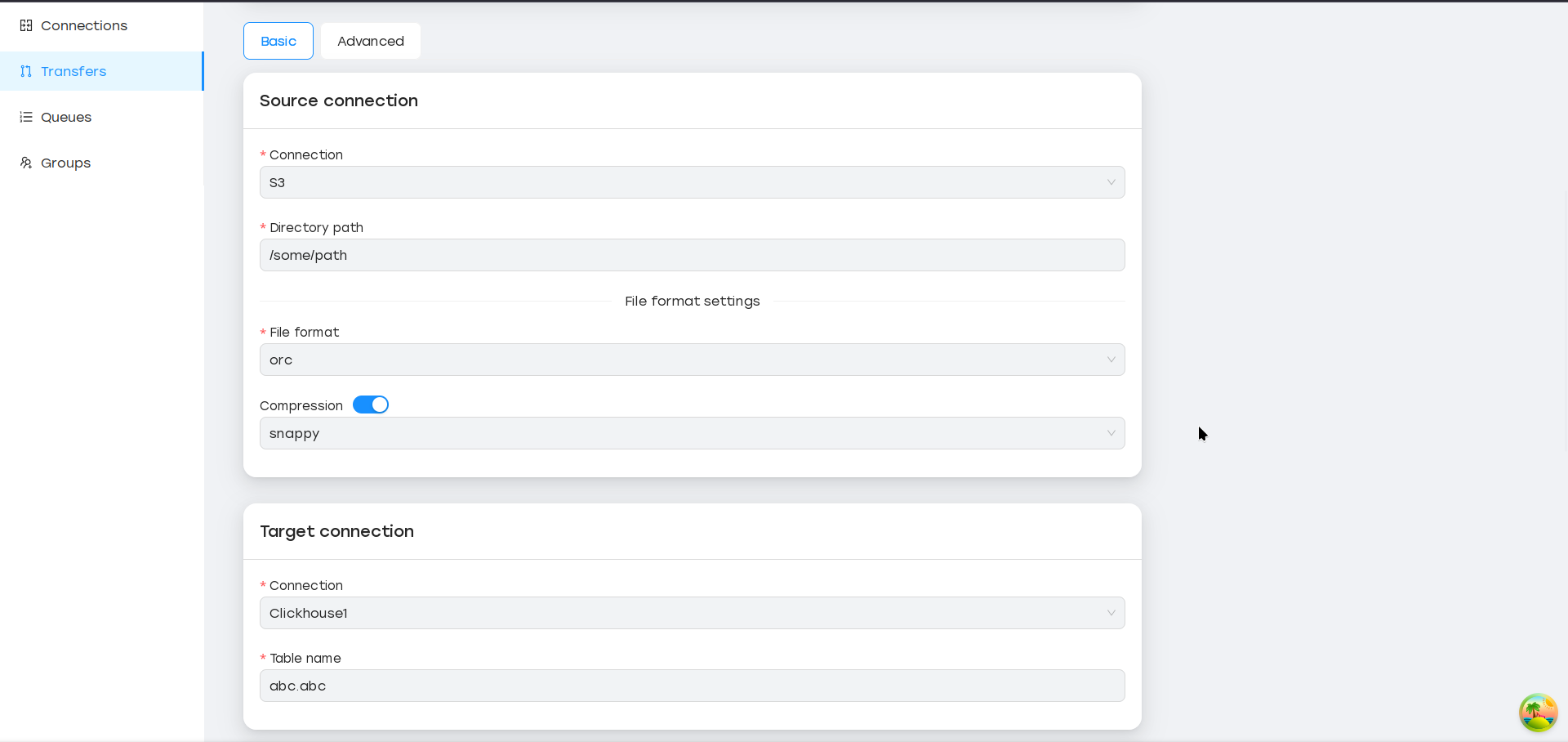
Task: Select the Basic tab
Action: pyautogui.click(x=278, y=42)
